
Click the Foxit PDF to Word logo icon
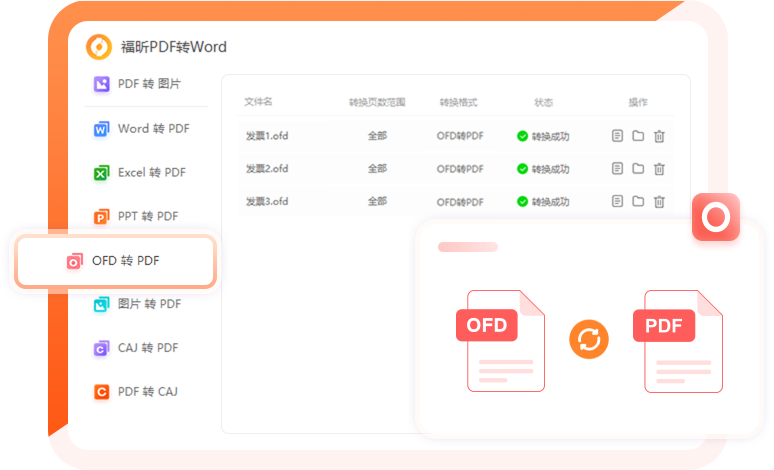pos(99,46)
